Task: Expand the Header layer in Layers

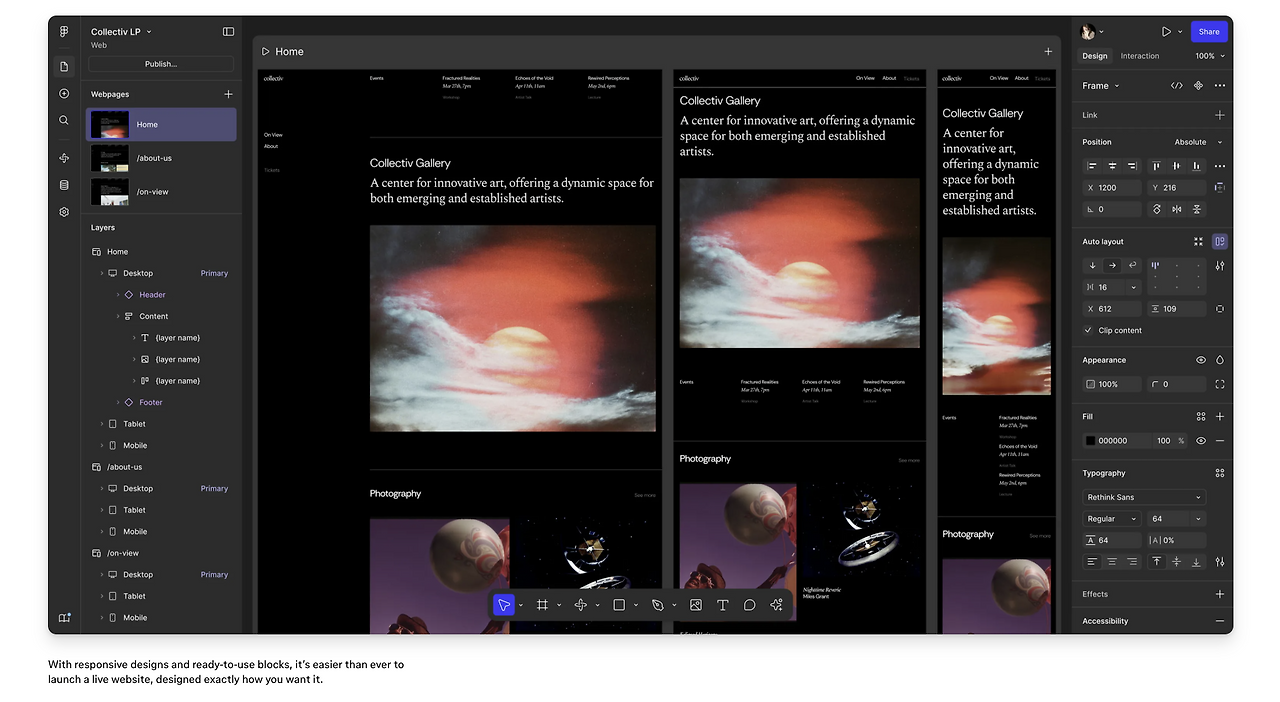Action: pos(118,295)
